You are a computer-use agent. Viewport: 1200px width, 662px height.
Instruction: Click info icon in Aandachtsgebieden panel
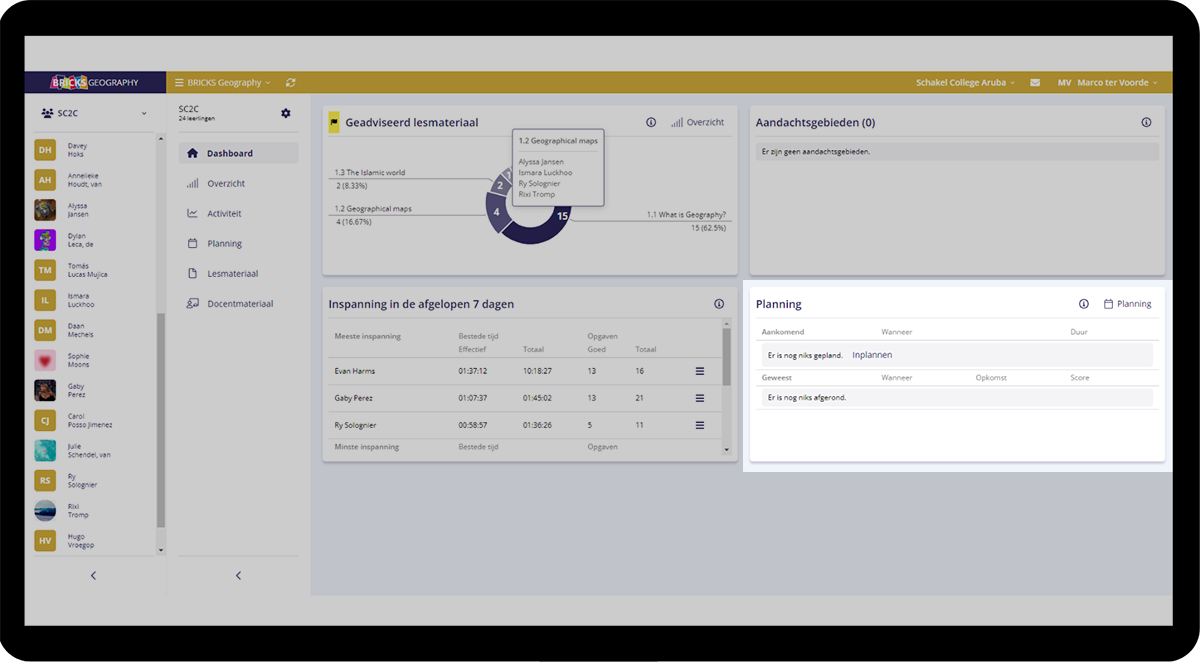point(1146,122)
